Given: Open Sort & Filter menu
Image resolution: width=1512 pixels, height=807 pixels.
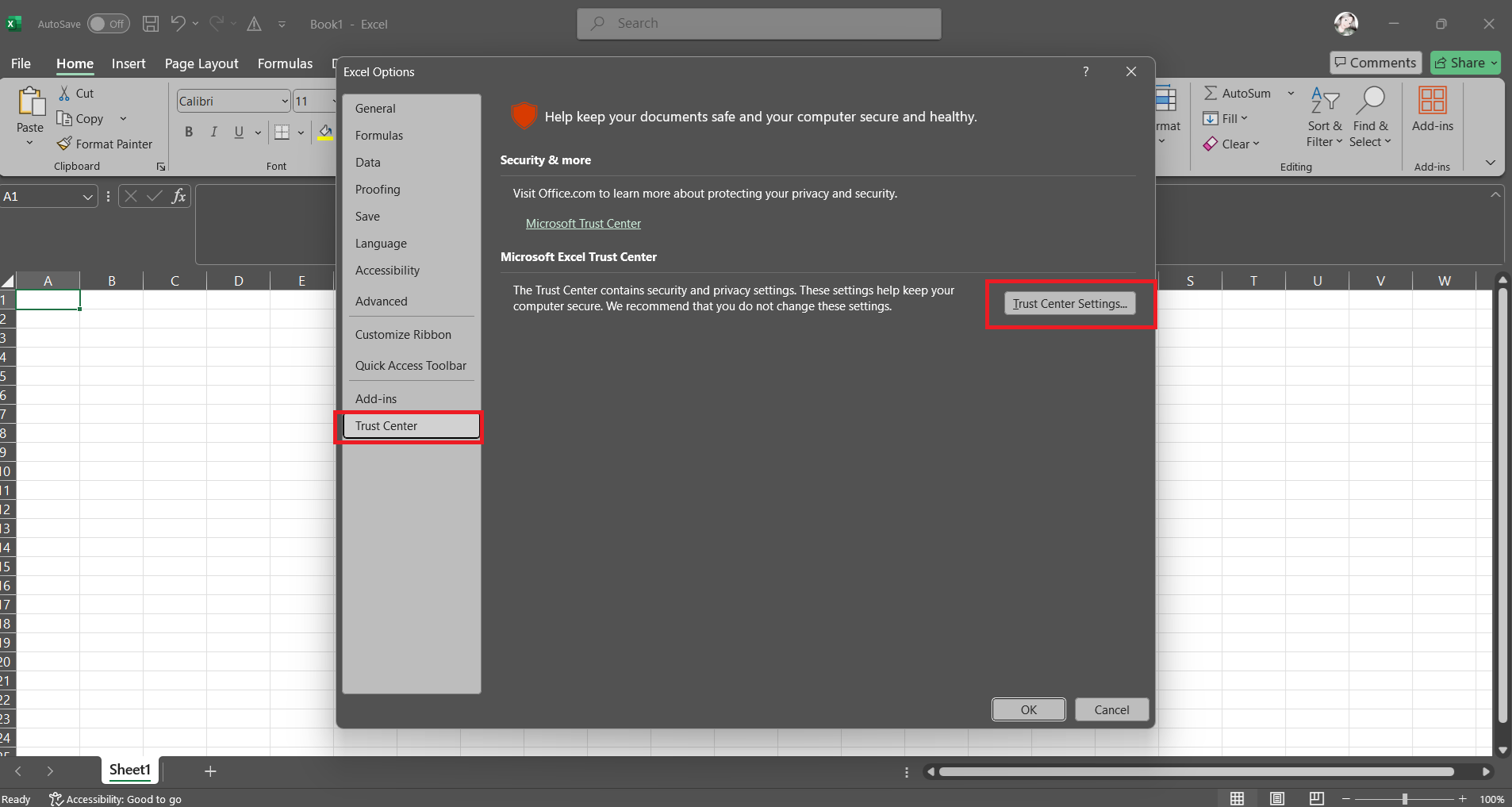Looking at the screenshot, I should pos(1325,117).
